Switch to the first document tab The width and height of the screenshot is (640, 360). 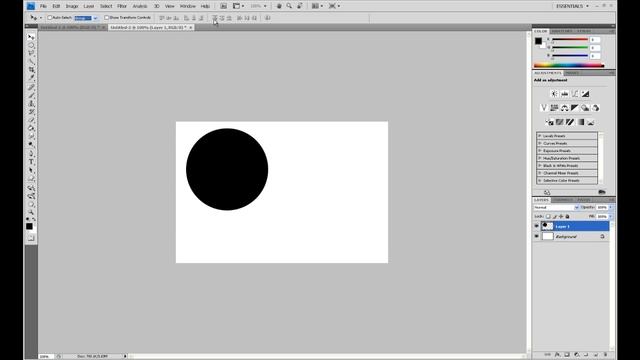pyautogui.click(x=72, y=27)
